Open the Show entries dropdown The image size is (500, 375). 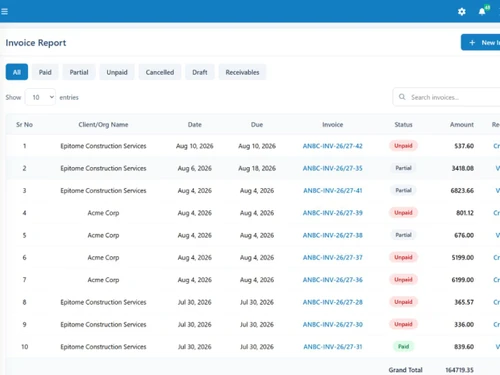[x=40, y=97]
